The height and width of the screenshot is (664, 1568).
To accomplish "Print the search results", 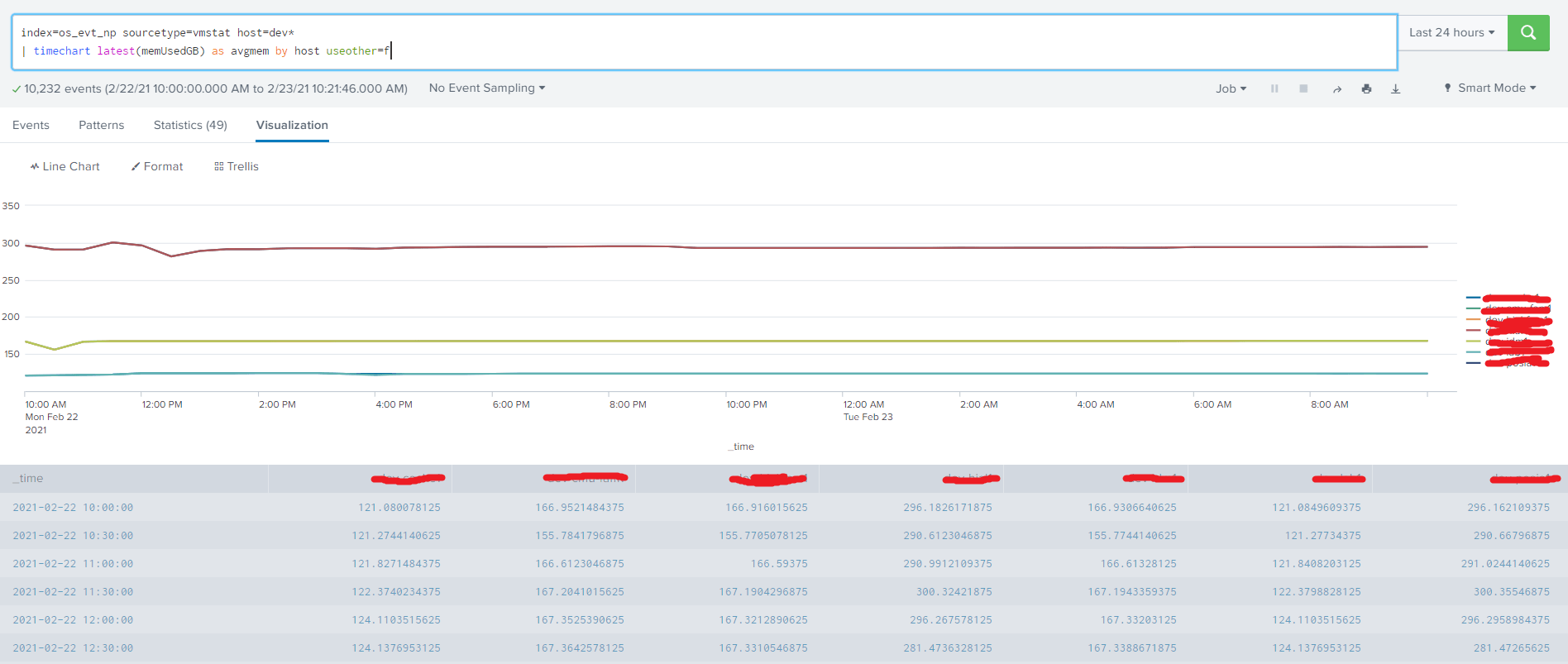I will (x=1366, y=88).
